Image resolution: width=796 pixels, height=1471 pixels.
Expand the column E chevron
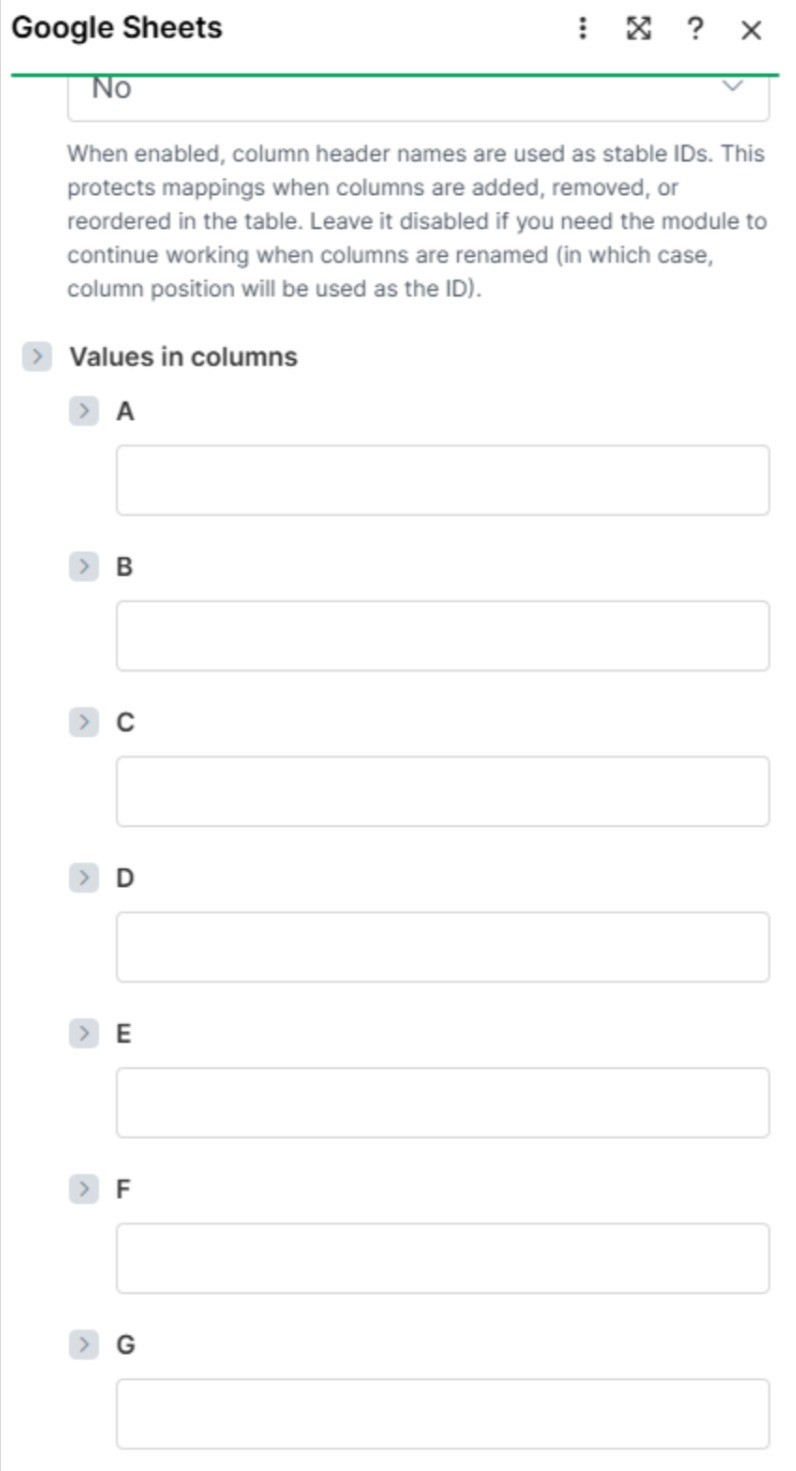point(84,1033)
